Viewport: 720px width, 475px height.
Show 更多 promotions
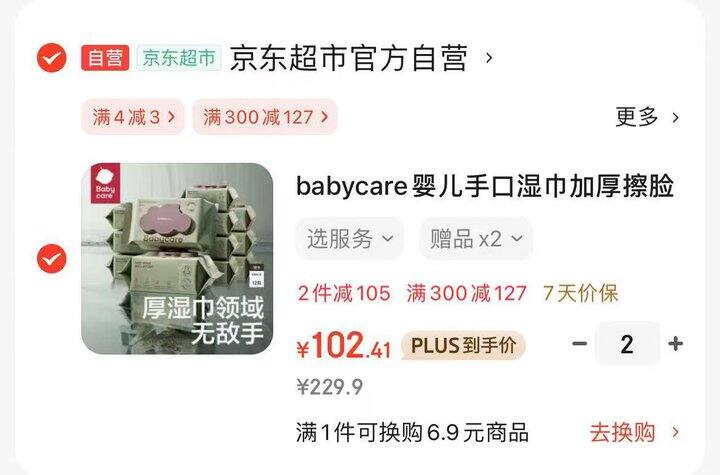[x=647, y=117]
